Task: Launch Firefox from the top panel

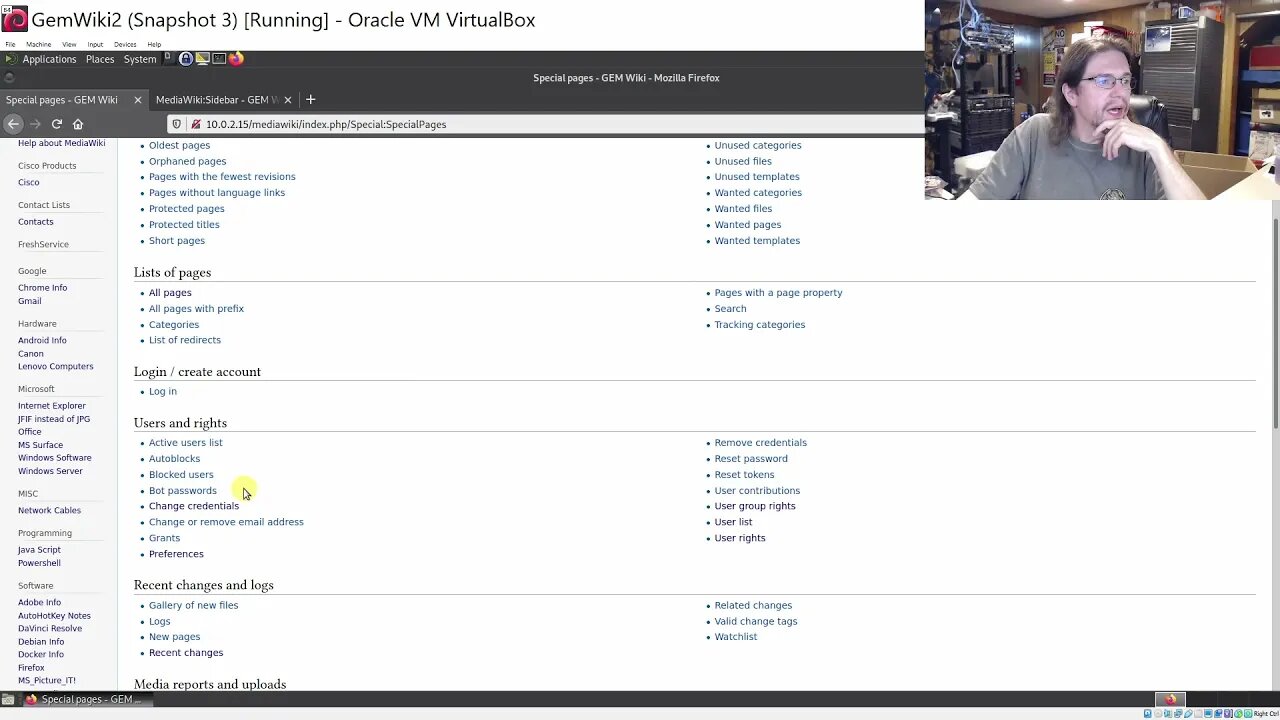Action: coord(236,59)
